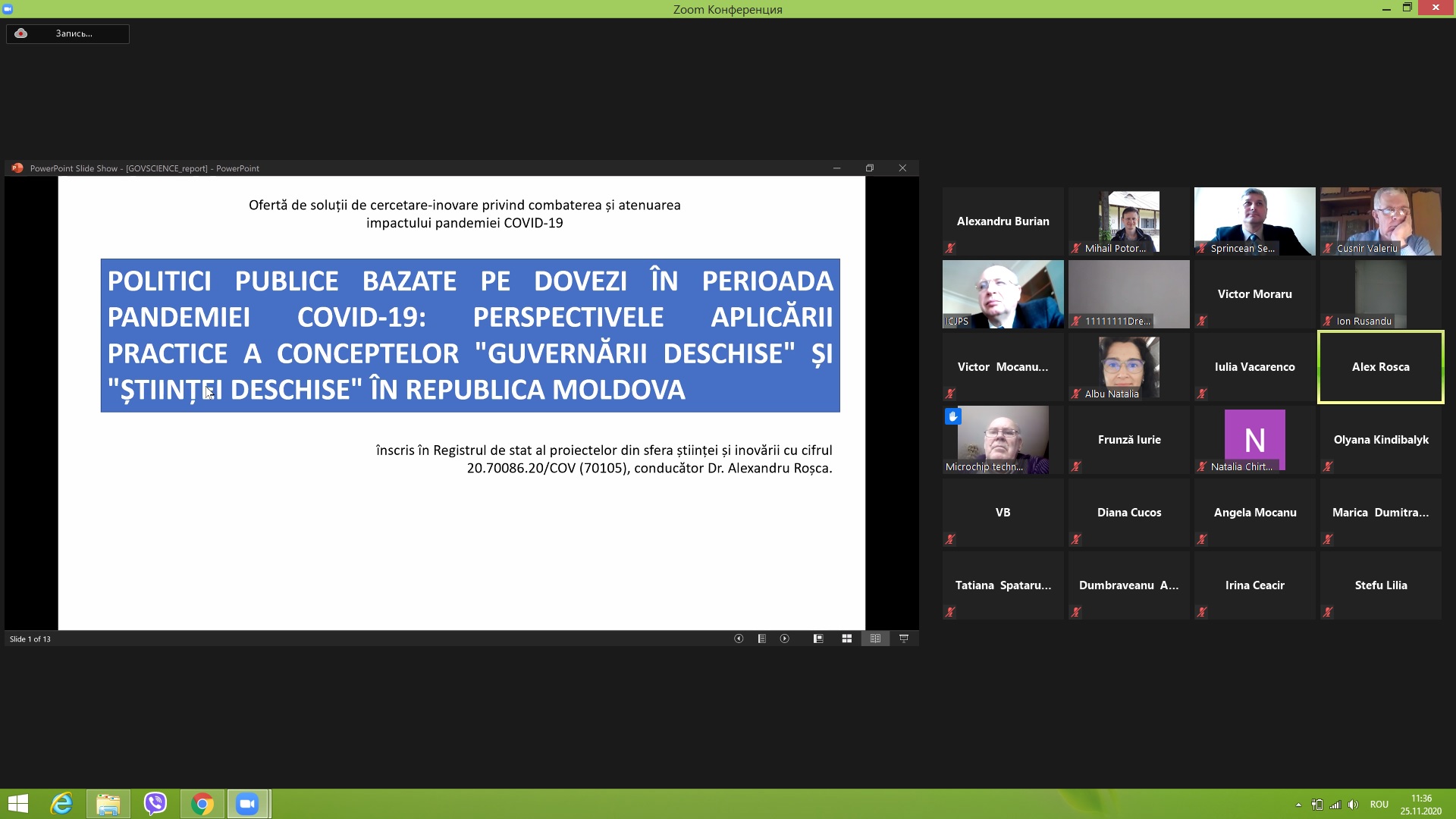This screenshot has width=1456, height=819.
Task: Select Marica Dumitra... participant tile
Action: pyautogui.click(x=1380, y=513)
